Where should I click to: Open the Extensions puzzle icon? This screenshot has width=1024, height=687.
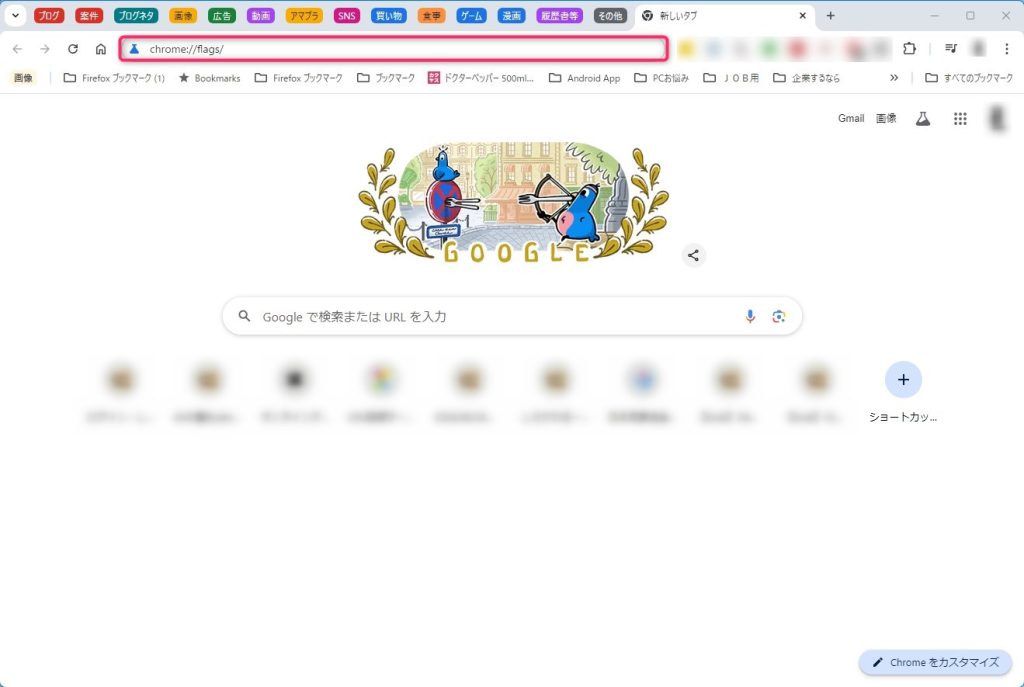click(909, 49)
